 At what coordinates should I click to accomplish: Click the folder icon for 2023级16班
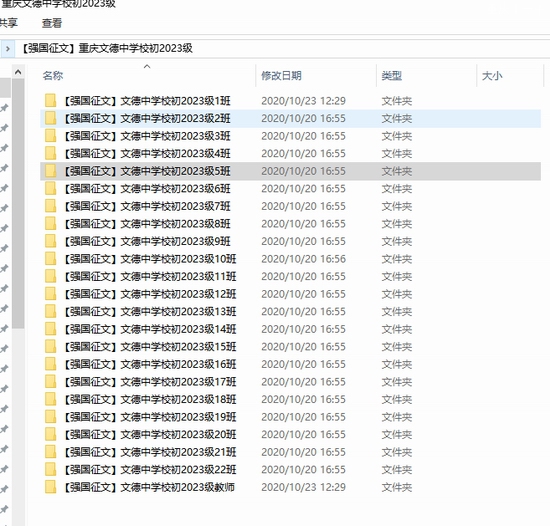point(51,364)
